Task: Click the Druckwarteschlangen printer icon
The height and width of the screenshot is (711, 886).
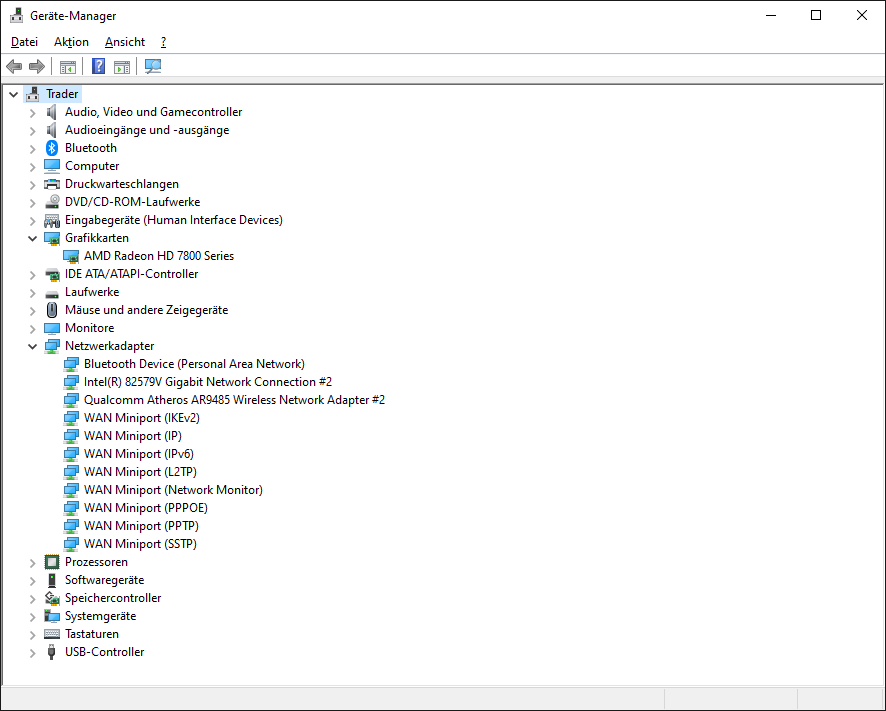Action: [52, 184]
